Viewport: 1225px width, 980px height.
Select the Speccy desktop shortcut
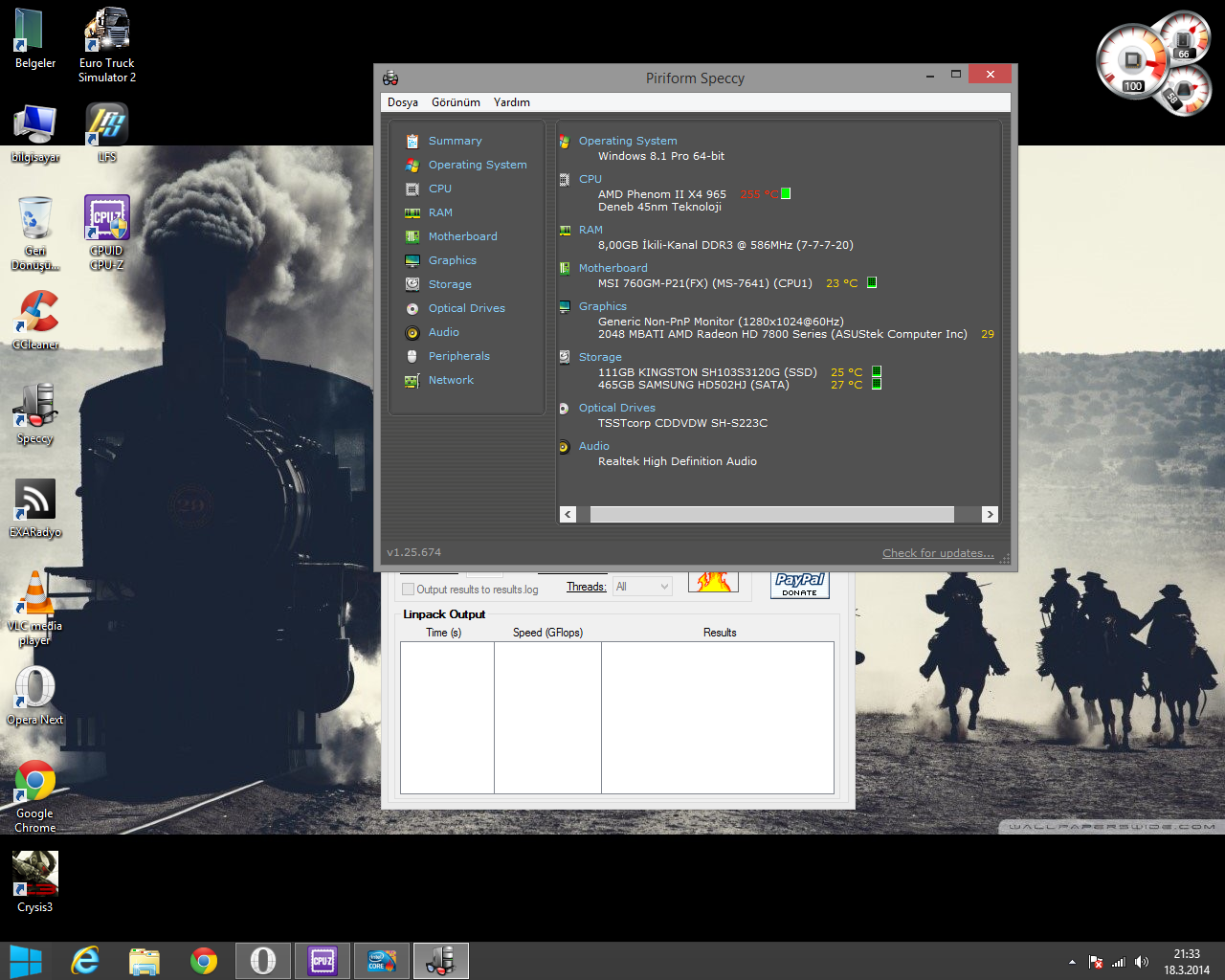click(35, 413)
